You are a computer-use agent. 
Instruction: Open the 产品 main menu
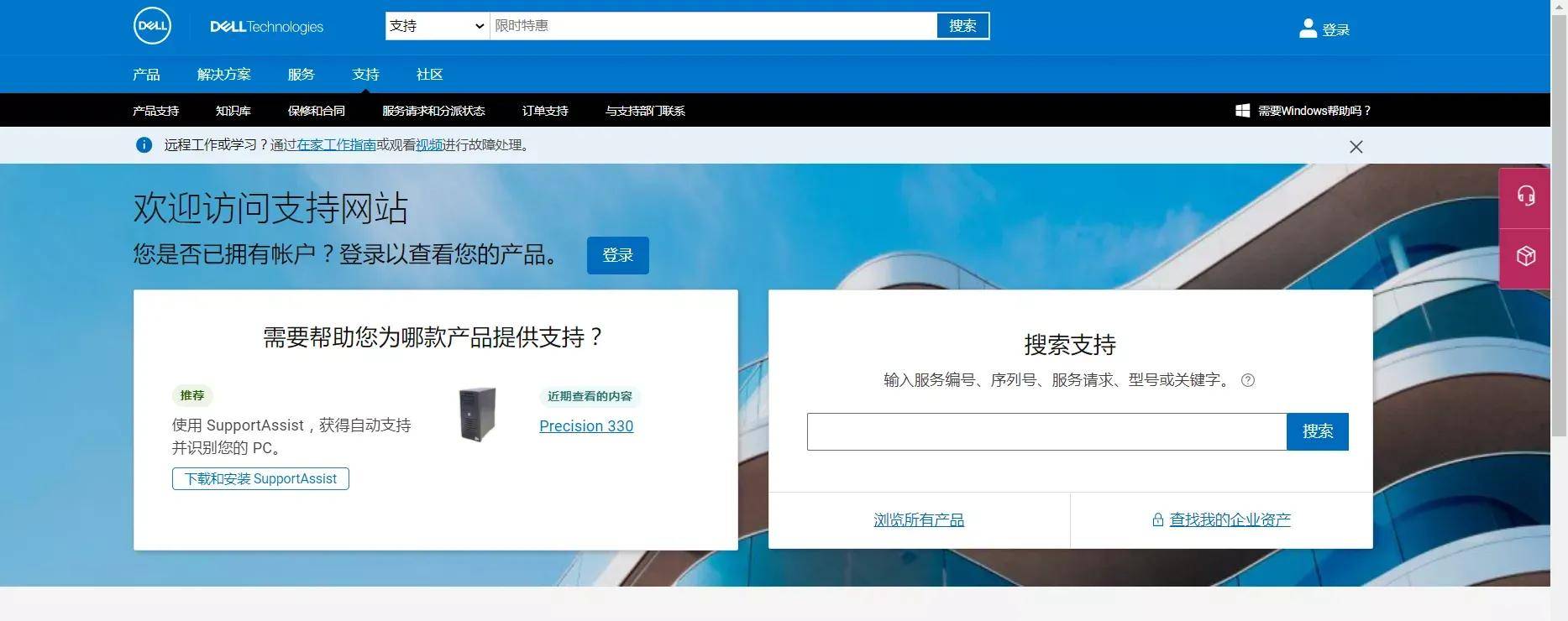146,75
